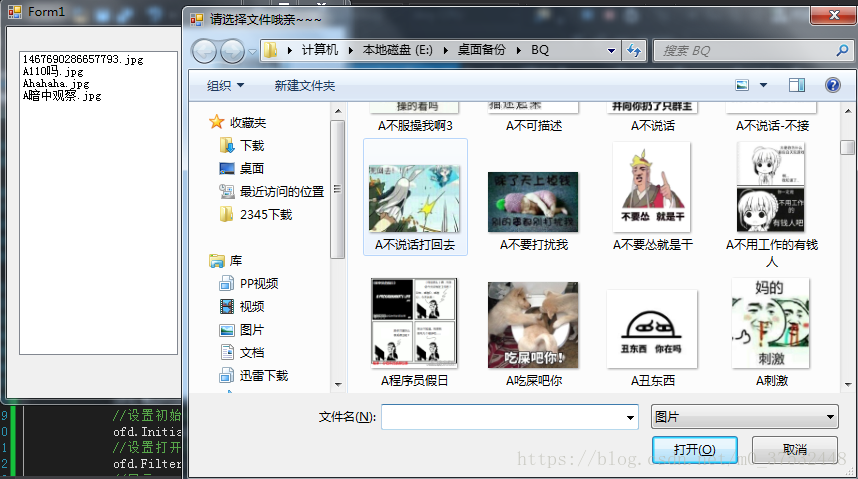Viewport: 858px width, 479px height.
Task: Select 本地磁盘 (E:) in the breadcrumb
Action: (398, 50)
